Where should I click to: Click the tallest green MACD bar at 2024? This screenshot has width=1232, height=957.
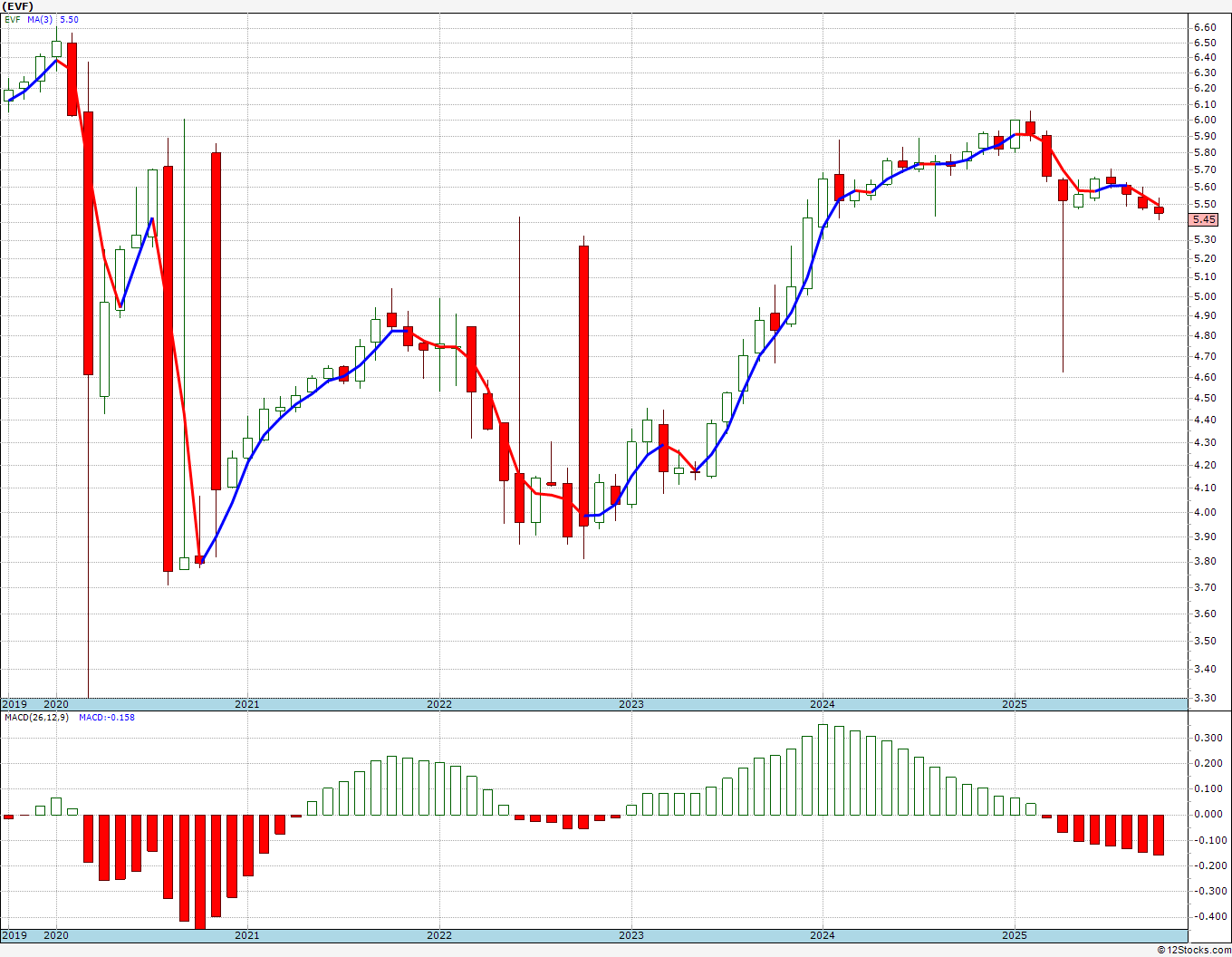[823, 769]
